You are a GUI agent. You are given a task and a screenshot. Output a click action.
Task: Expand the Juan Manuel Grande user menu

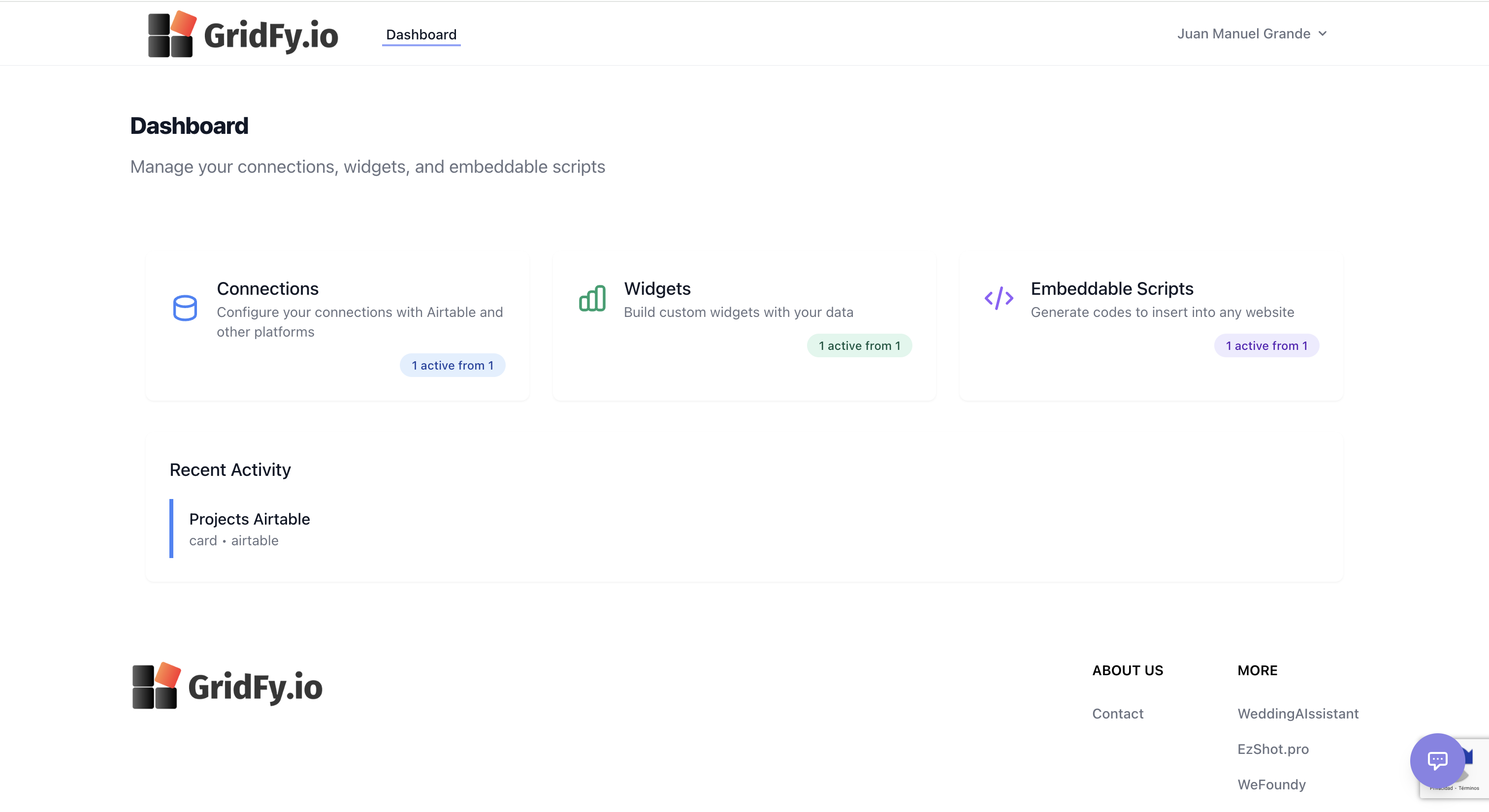1243,33
